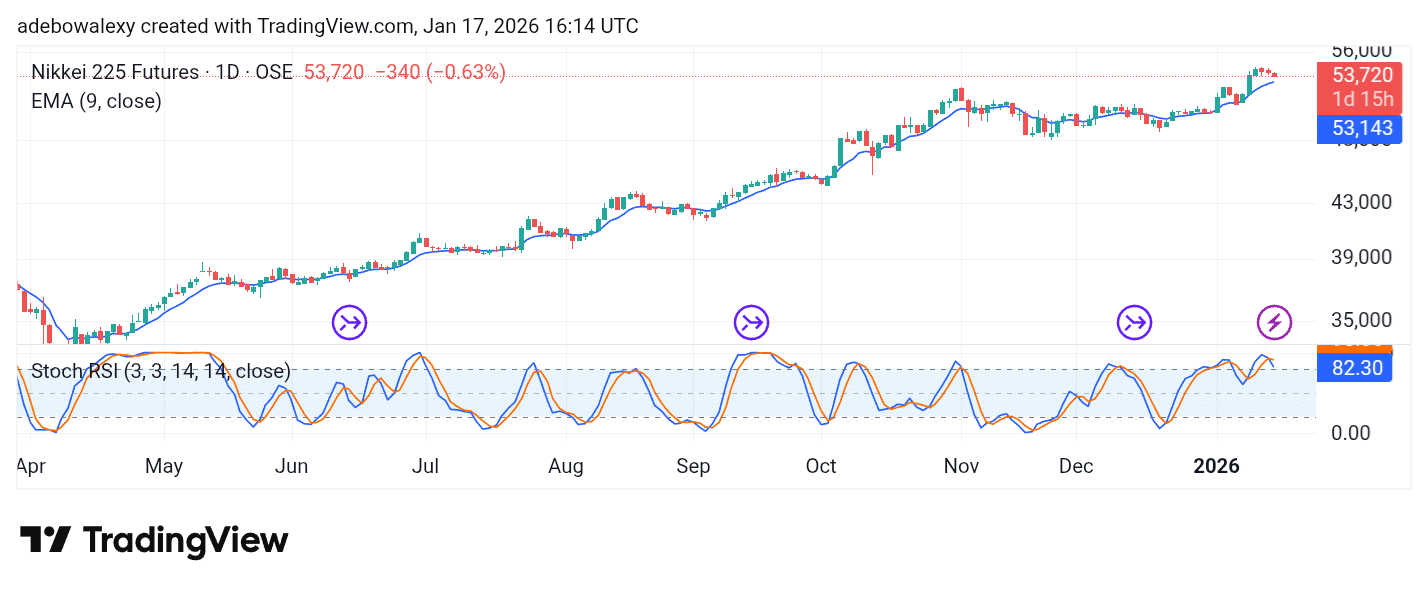The width and height of the screenshot is (1428, 591).
Task: Click the contract rollover icon near June
Action: point(348,321)
